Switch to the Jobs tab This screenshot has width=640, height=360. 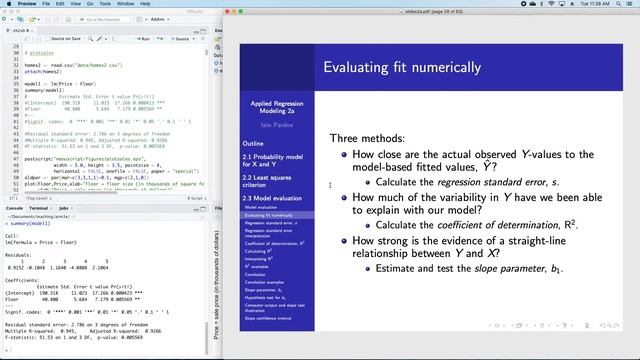(64, 208)
